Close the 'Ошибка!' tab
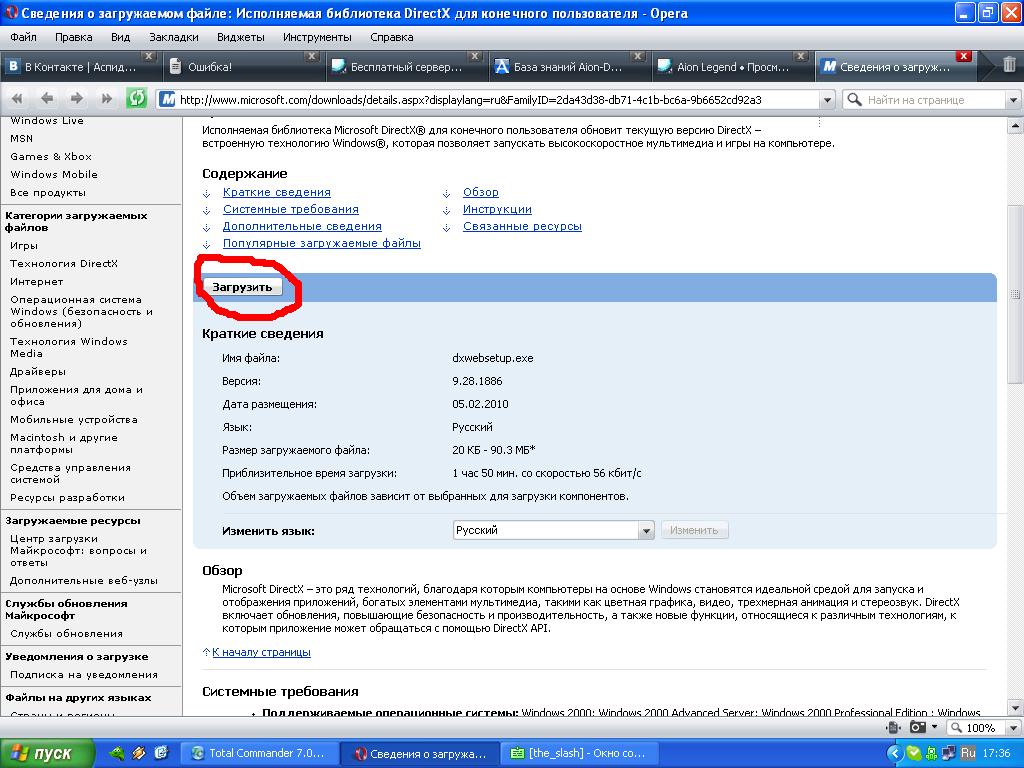Viewport: 1024px width, 768px height. 312,56
